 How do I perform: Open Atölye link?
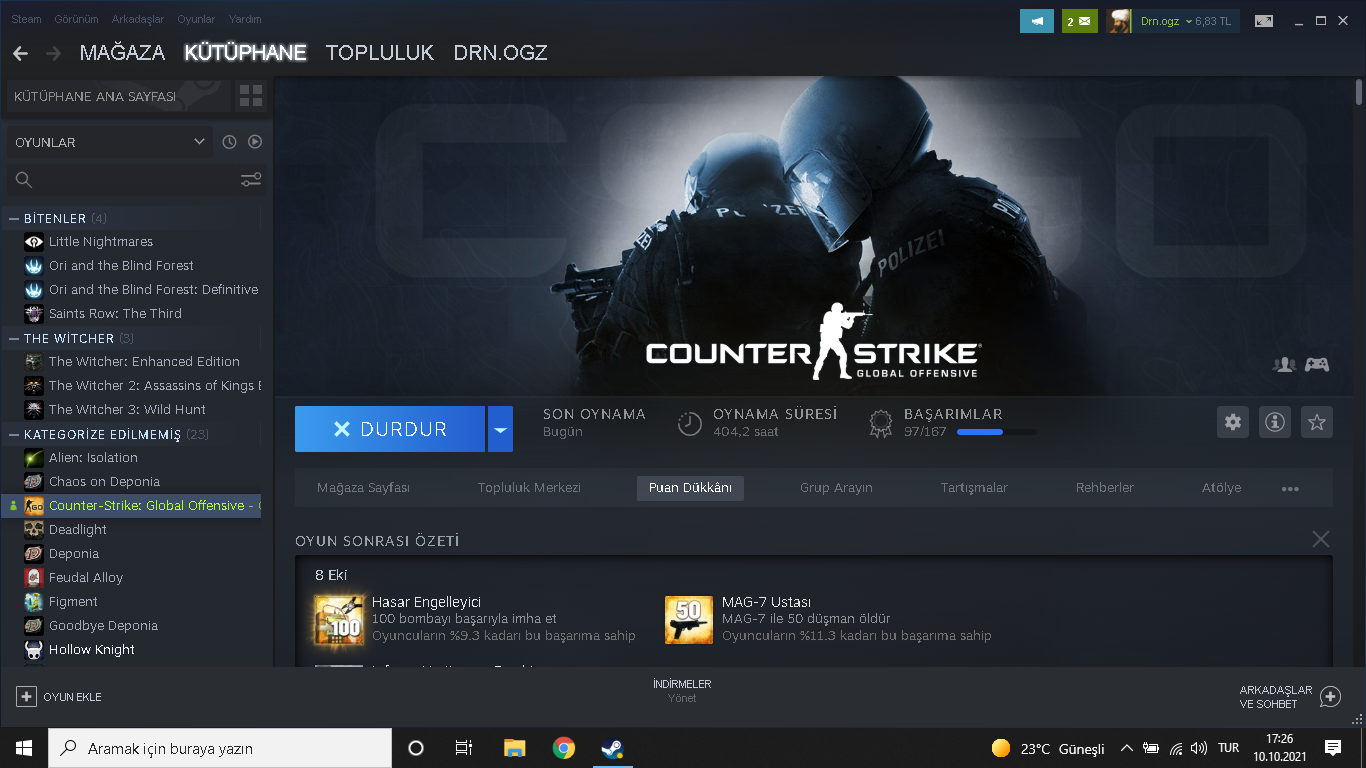click(1221, 488)
